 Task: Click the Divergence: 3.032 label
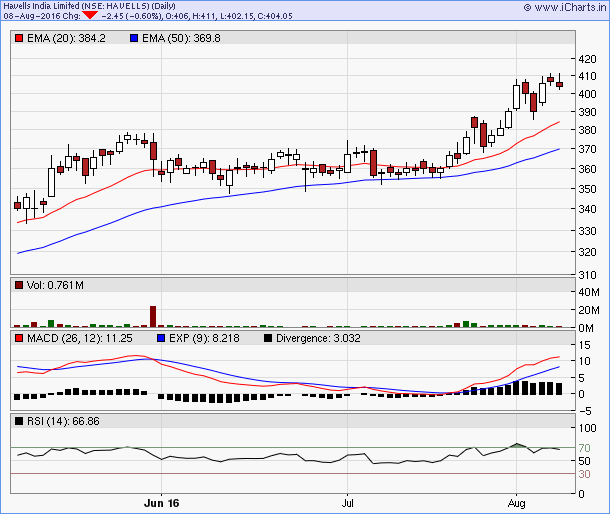click(x=318, y=338)
